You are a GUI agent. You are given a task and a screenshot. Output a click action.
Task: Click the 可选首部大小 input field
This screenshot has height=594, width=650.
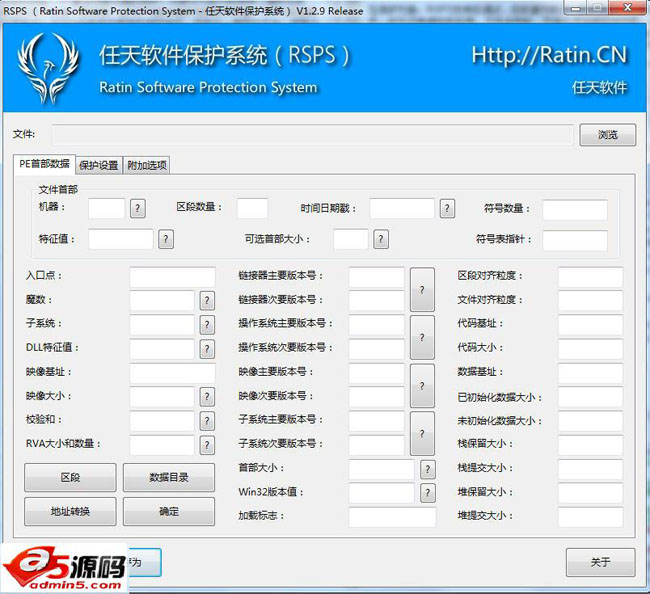tap(351, 239)
